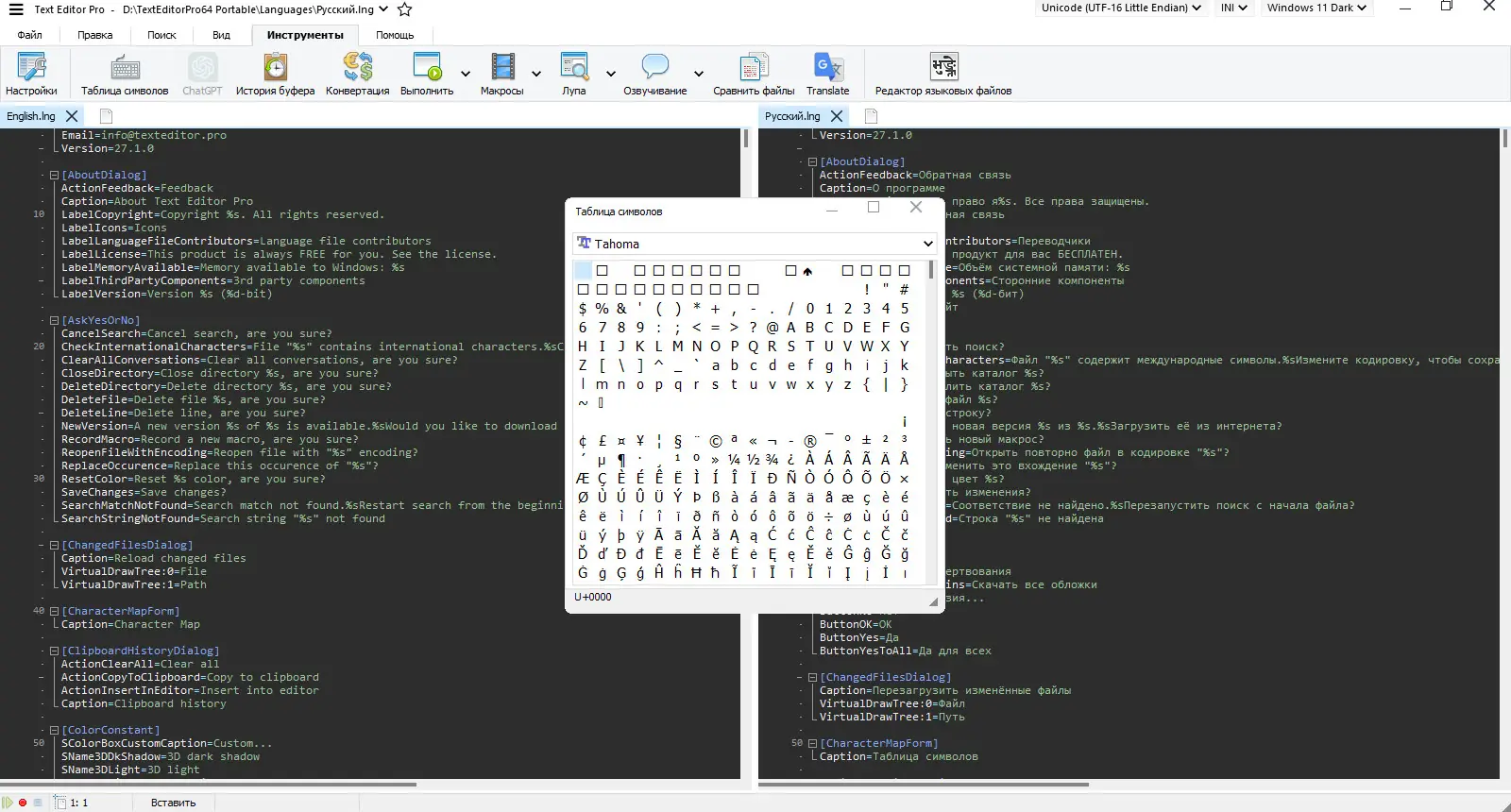
Task: Select the © symbol in character map
Action: coord(715,441)
